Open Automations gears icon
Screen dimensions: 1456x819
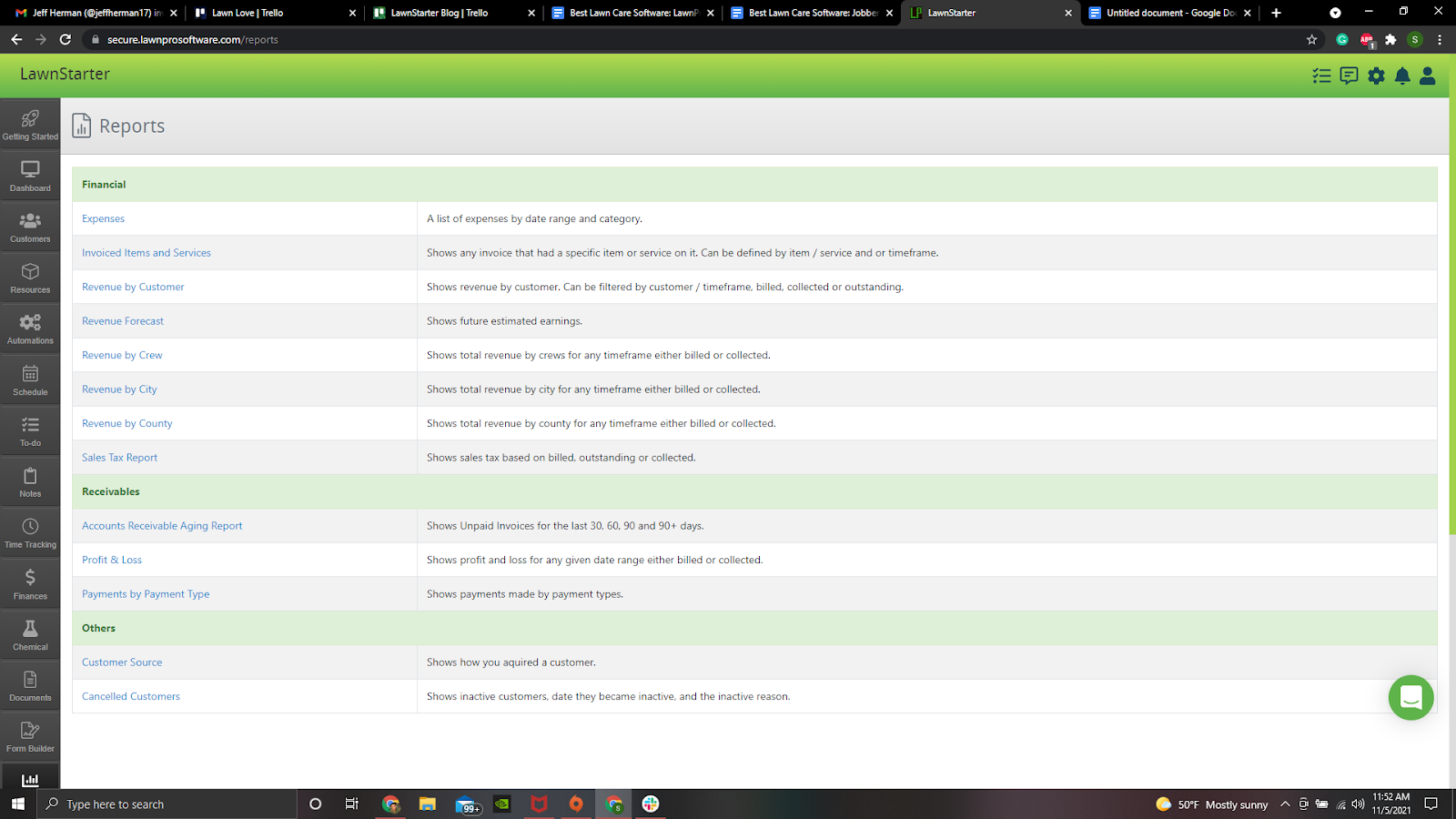[30, 329]
